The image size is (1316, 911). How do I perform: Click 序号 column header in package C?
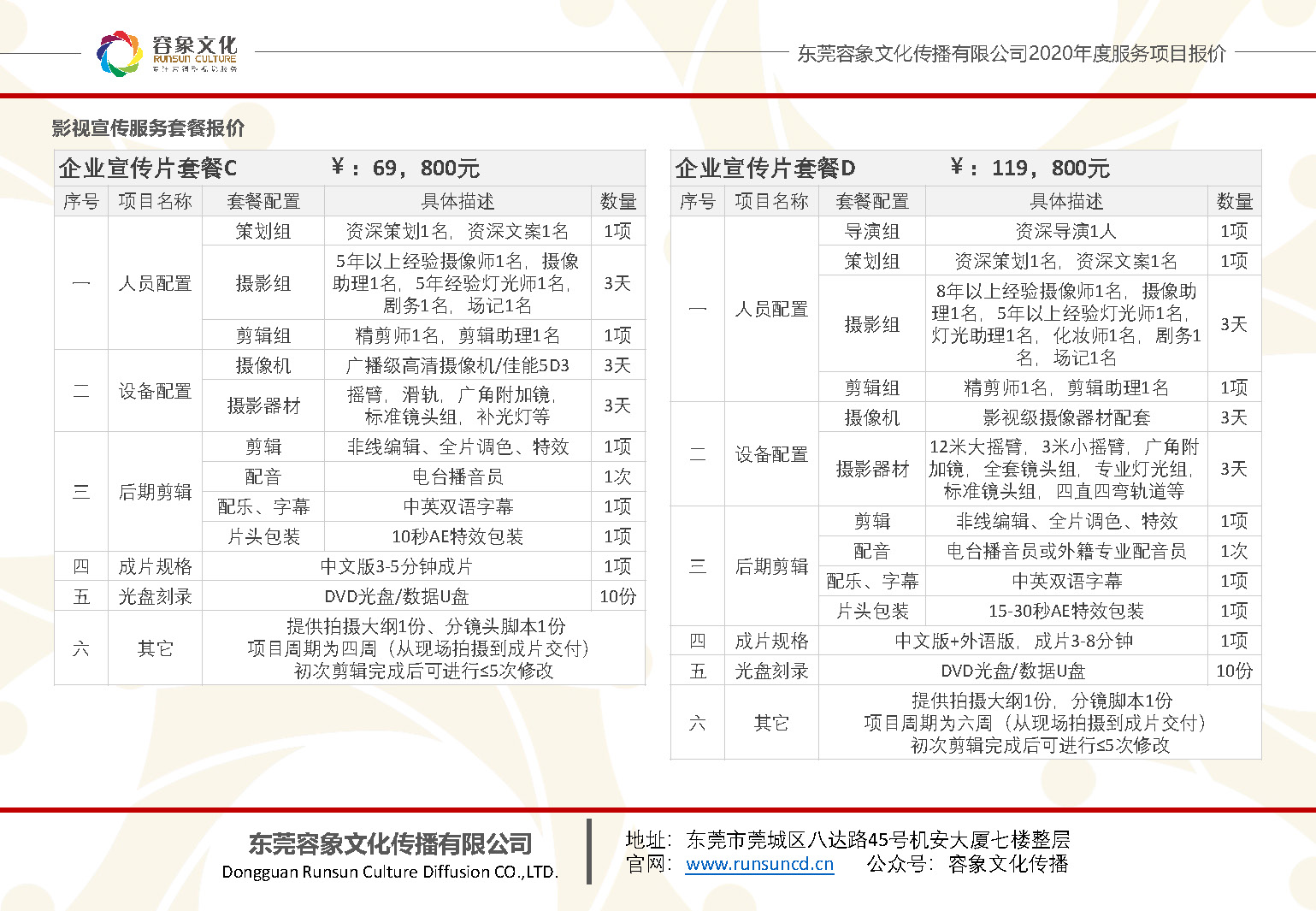pyautogui.click(x=81, y=201)
